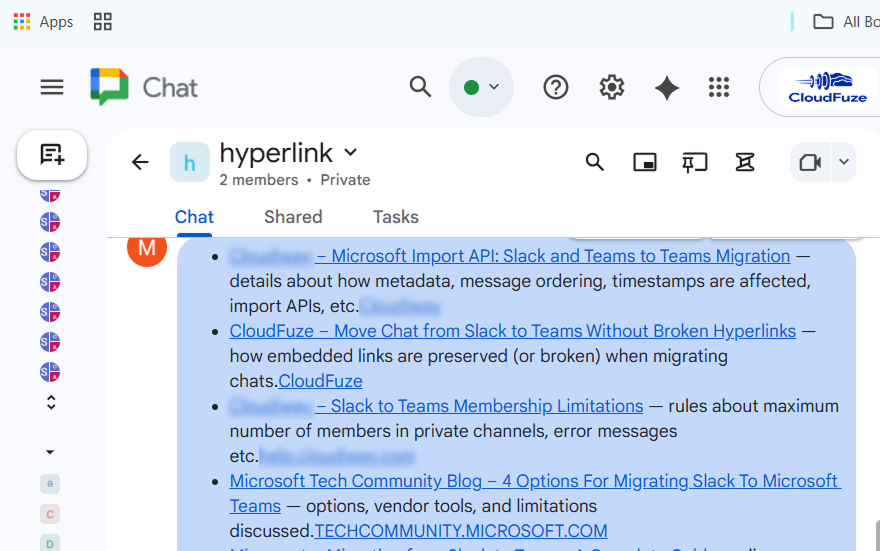Open the pinned messages board icon

coord(695,162)
